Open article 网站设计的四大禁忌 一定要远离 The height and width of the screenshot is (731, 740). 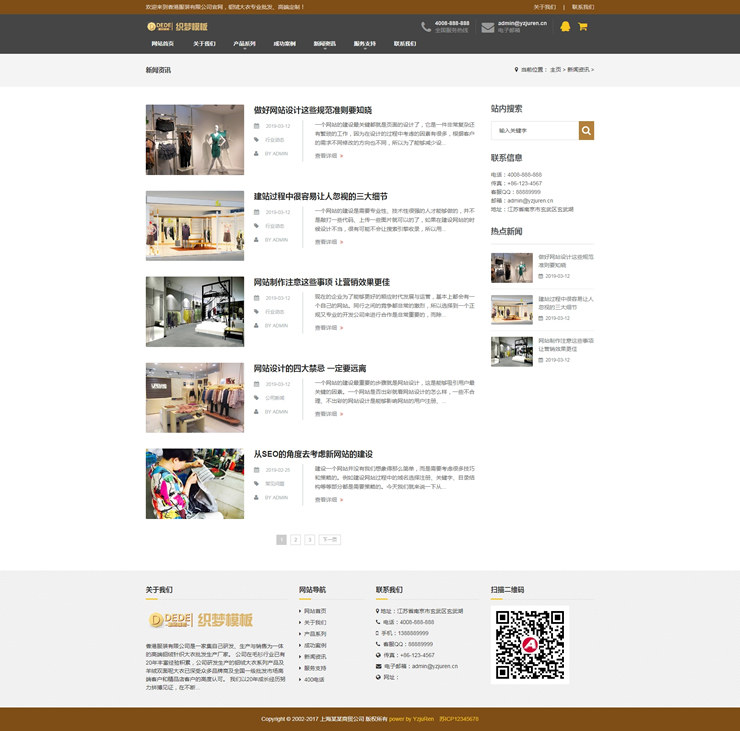pyautogui.click(x=309, y=368)
